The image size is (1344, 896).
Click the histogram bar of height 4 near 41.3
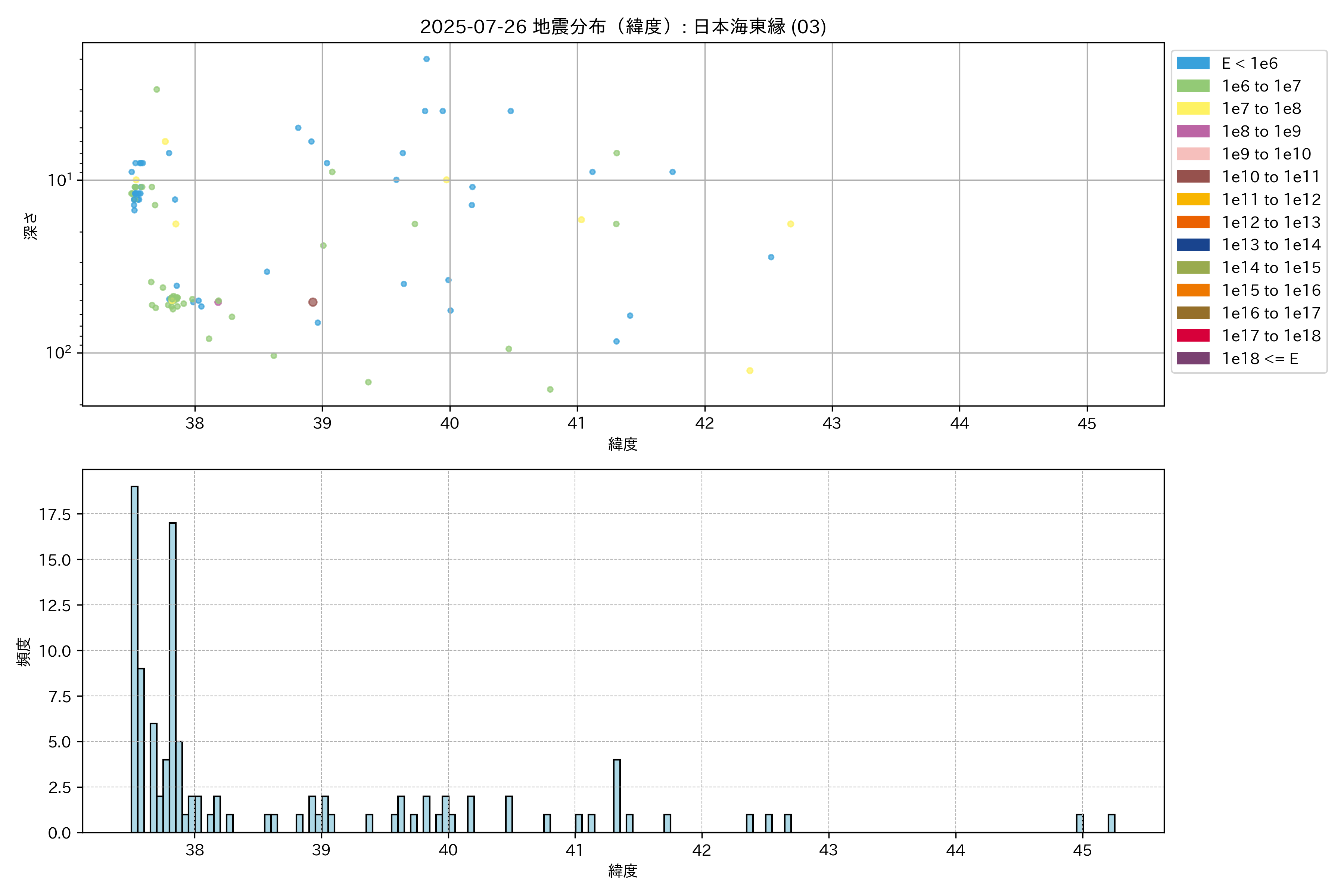pyautogui.click(x=617, y=796)
